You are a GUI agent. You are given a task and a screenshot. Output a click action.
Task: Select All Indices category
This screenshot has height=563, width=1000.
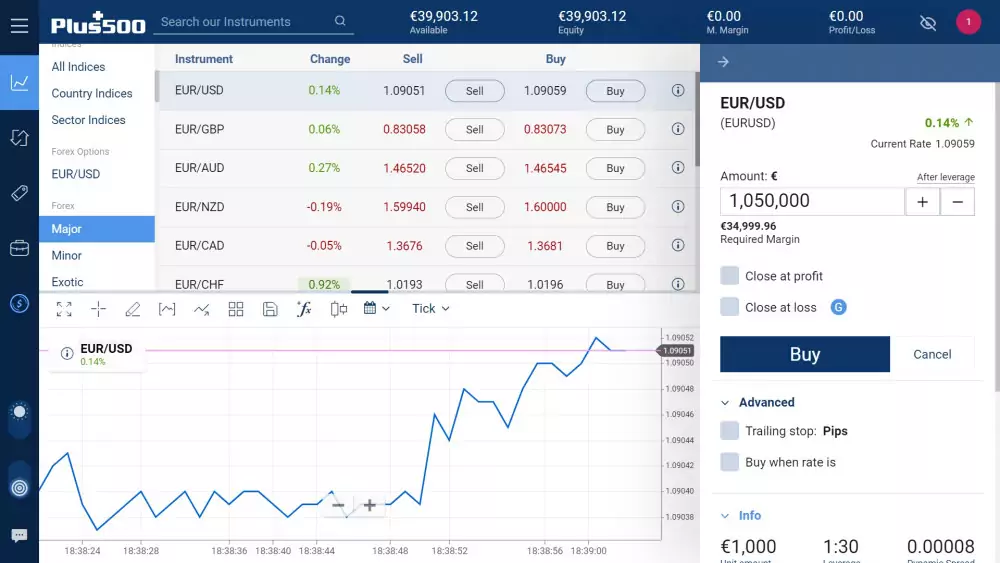pos(78,66)
